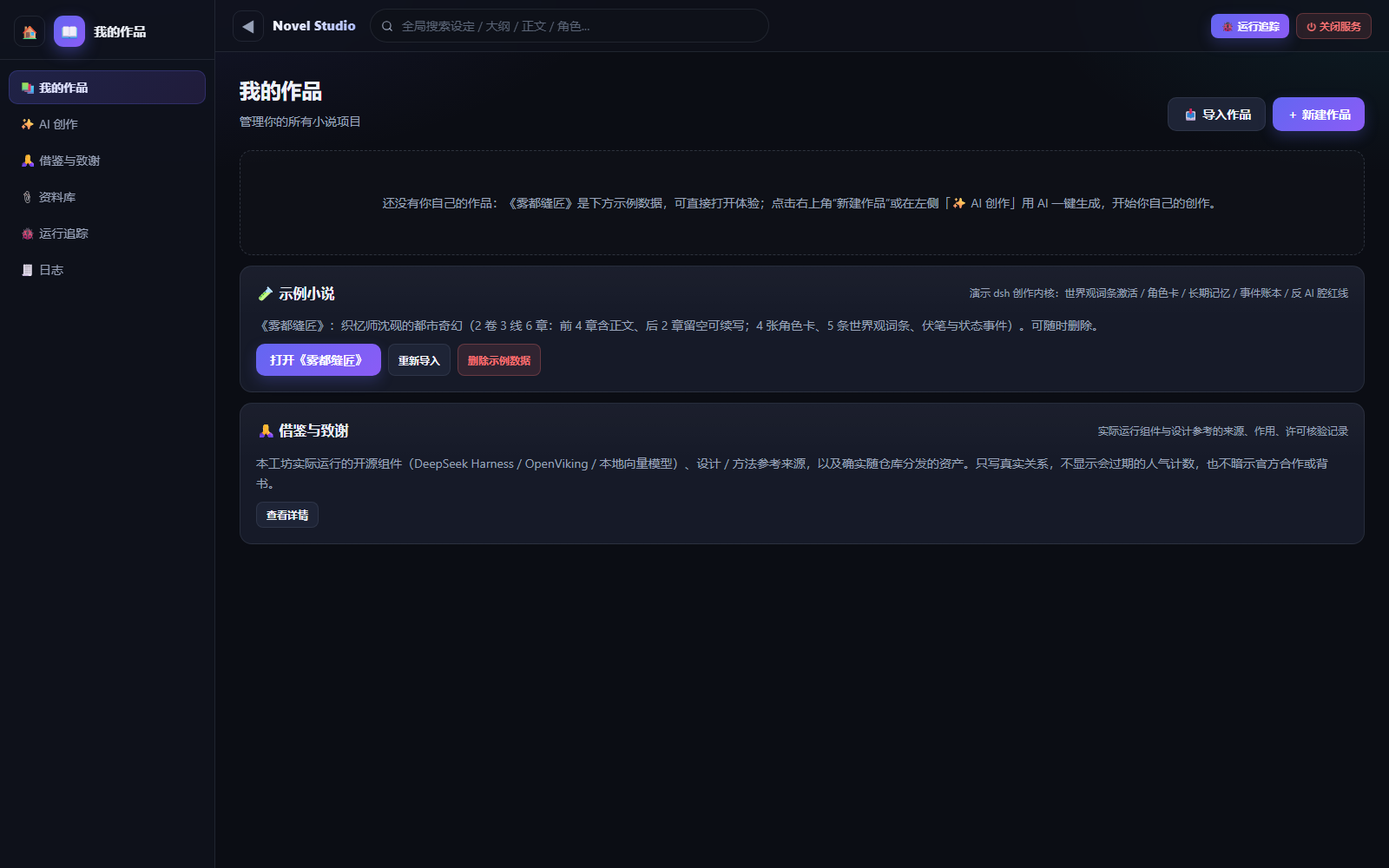Click the home house icon in sidebar header
1389x868 pixels.
tap(30, 31)
